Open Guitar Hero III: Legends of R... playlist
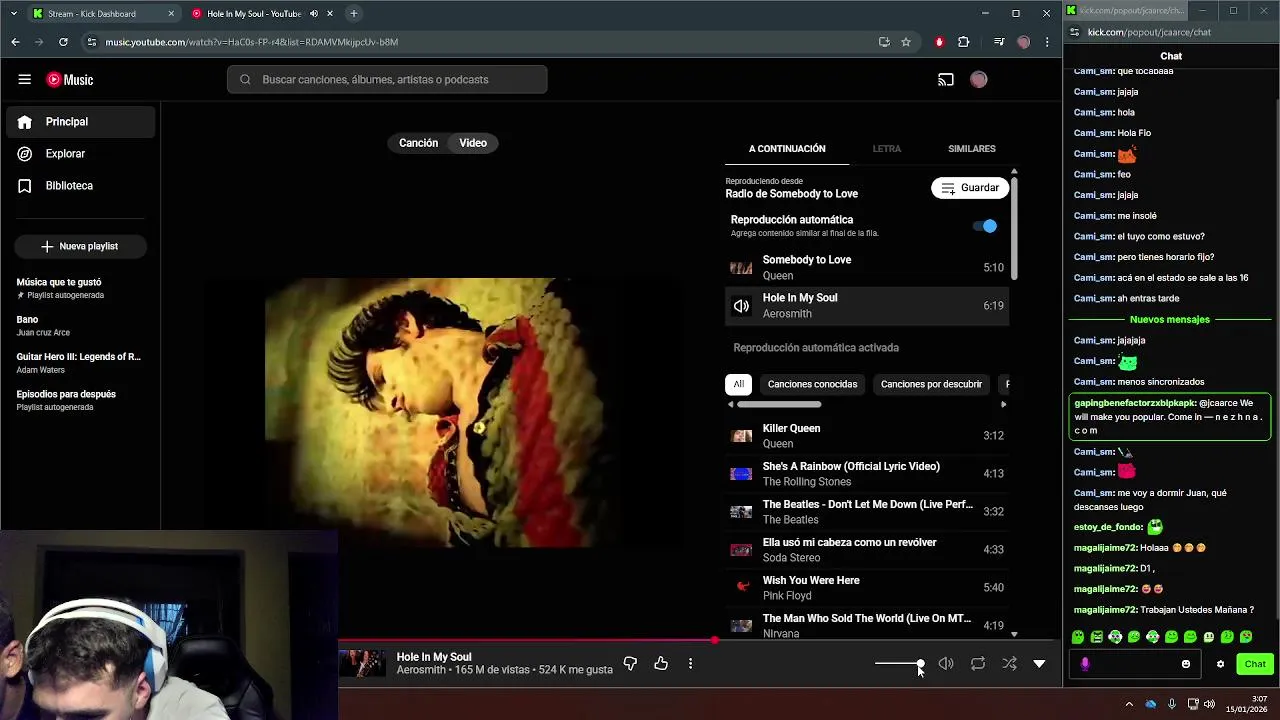The image size is (1280, 720). [80, 362]
